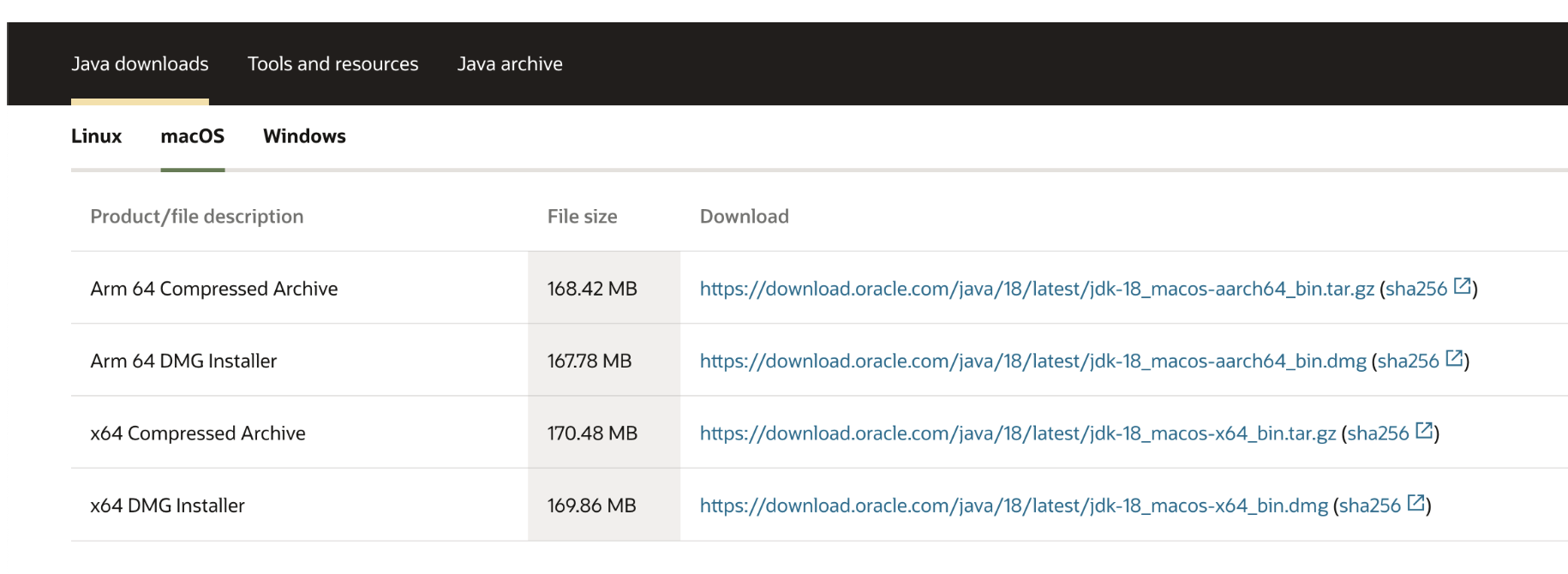Click the 'File size' column header
Viewport: 1568px width, 574px height.
pyautogui.click(x=583, y=217)
